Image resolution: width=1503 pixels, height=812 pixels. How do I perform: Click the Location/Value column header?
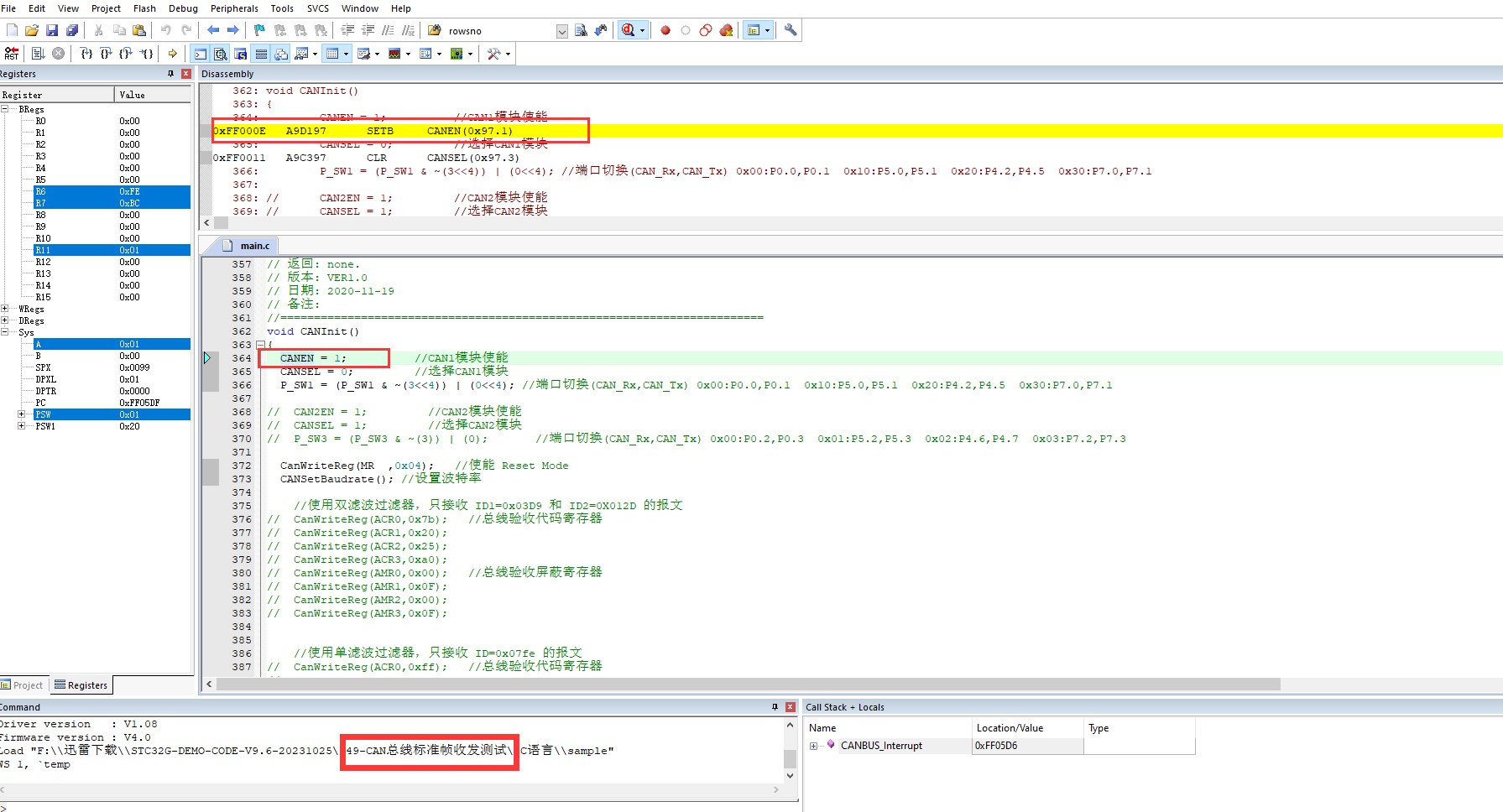1027,728
